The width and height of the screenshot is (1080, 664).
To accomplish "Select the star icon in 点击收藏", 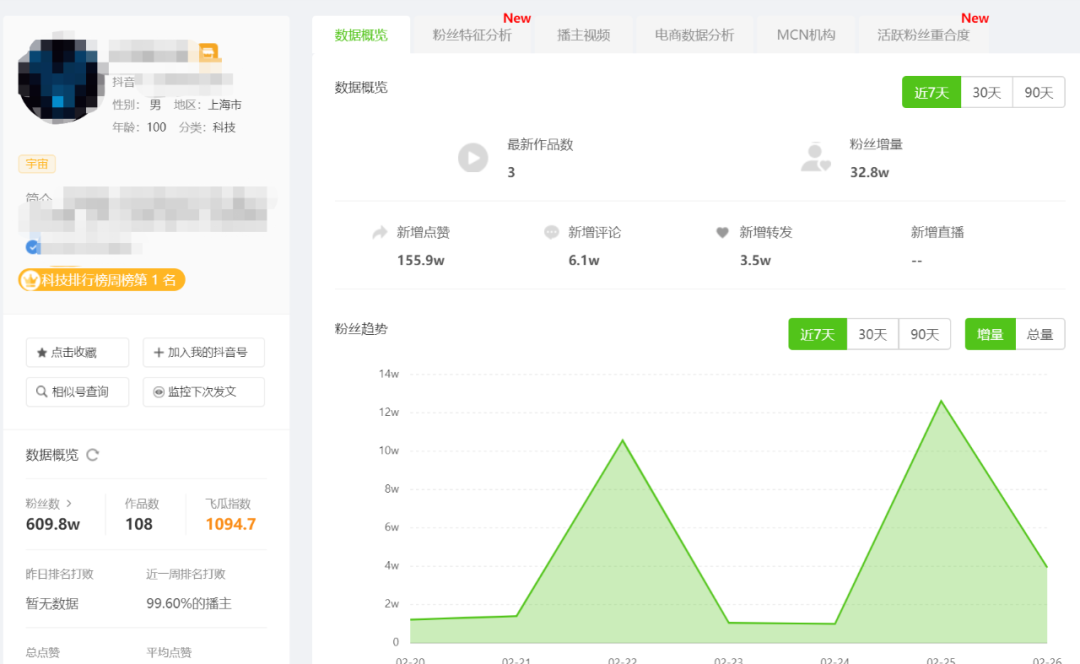I will tap(40, 352).
